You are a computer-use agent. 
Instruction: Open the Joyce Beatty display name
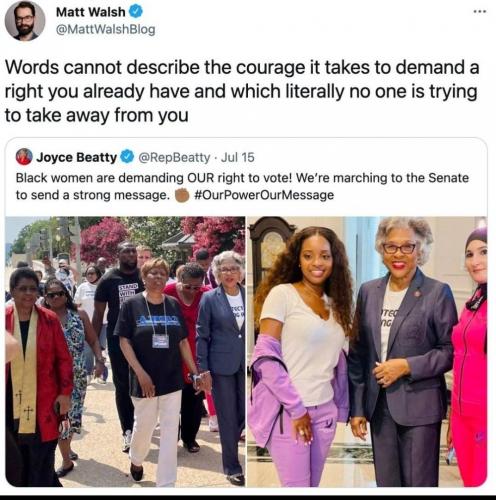click(x=76, y=157)
